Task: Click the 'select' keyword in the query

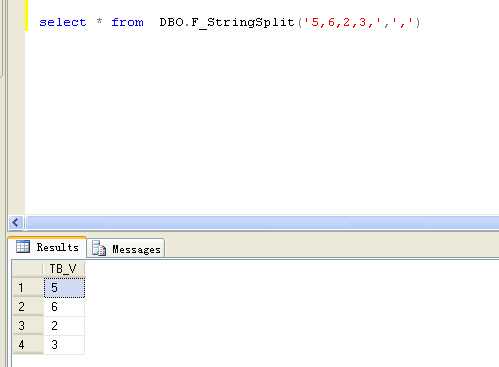Action: 63,22
